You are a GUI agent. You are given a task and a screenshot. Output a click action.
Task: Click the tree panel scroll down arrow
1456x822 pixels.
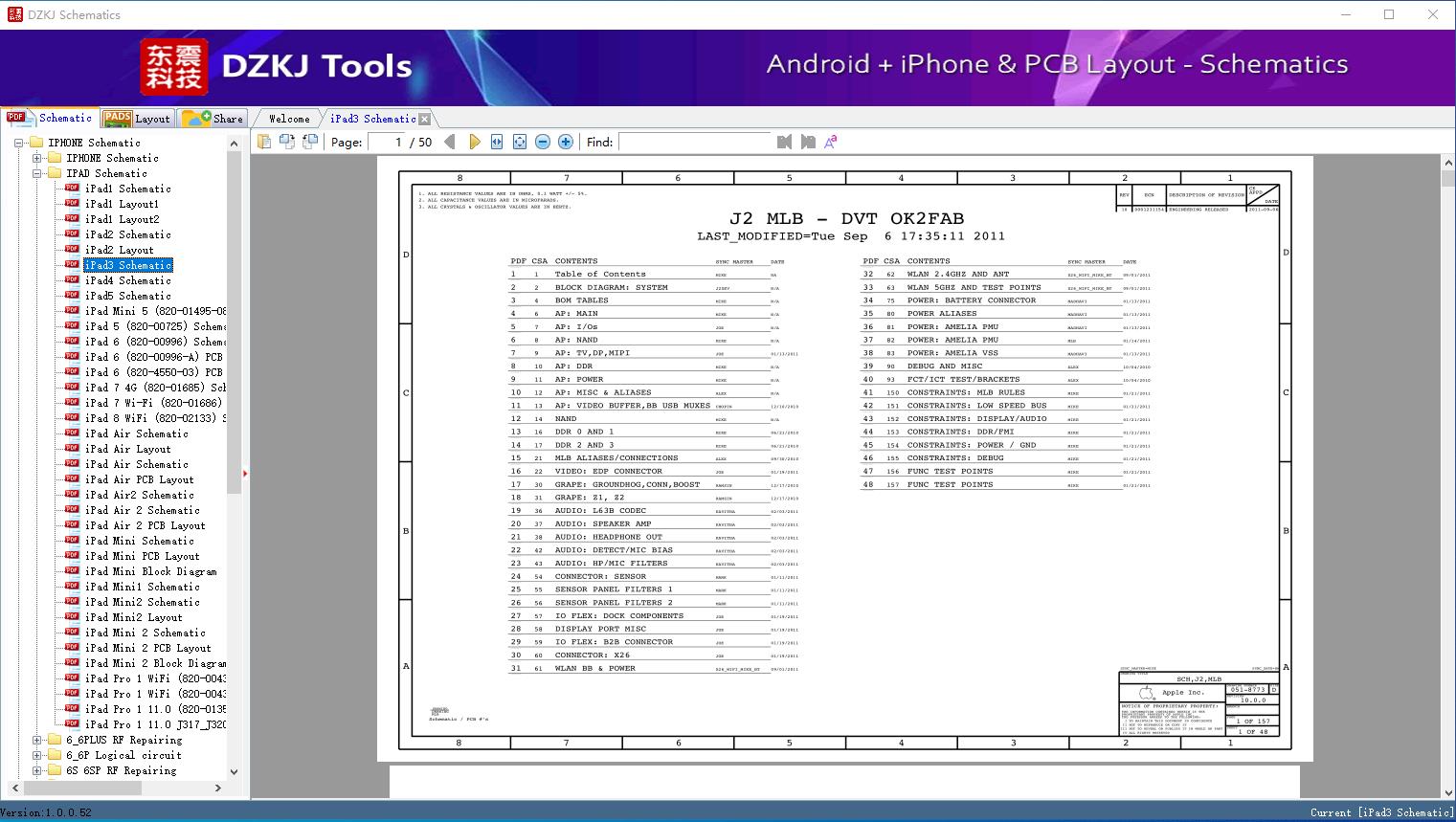click(235, 771)
